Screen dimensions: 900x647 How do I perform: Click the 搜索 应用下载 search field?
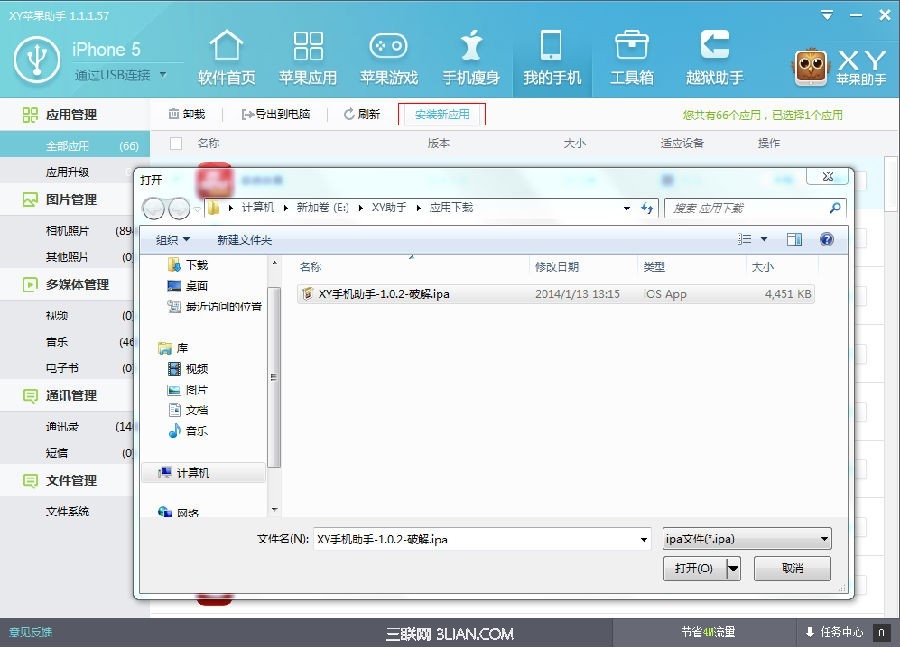point(745,208)
